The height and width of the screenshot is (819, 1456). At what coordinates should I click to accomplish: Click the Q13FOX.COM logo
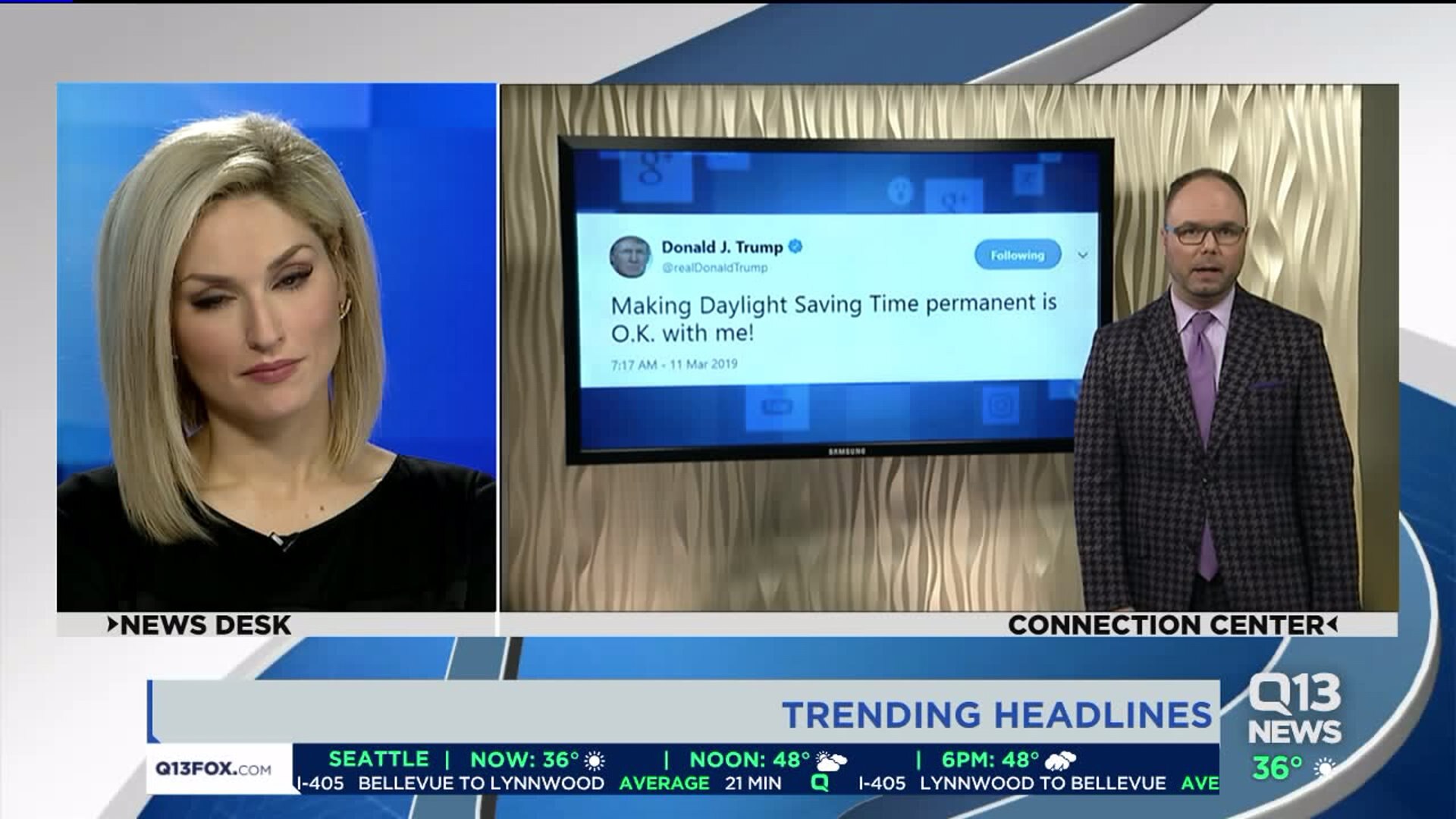213,769
